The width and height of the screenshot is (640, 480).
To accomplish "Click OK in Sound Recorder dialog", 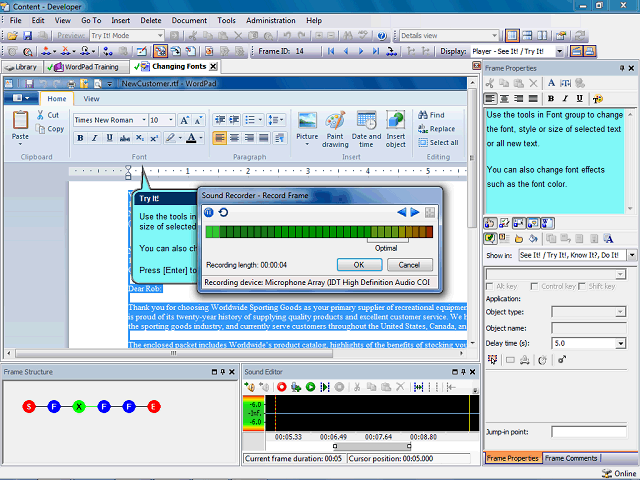I will point(359,265).
